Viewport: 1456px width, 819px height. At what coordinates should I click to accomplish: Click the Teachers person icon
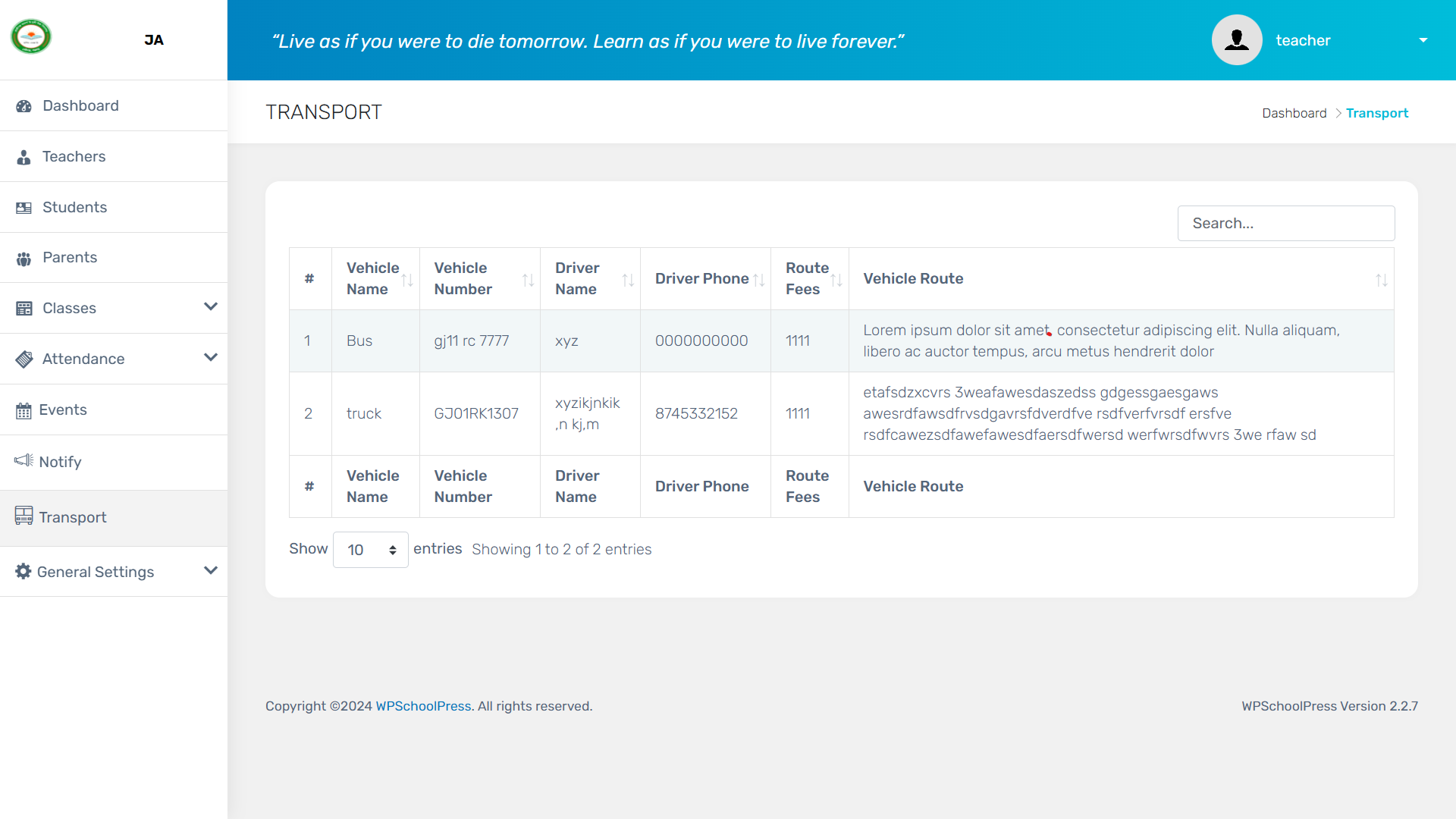point(24,157)
